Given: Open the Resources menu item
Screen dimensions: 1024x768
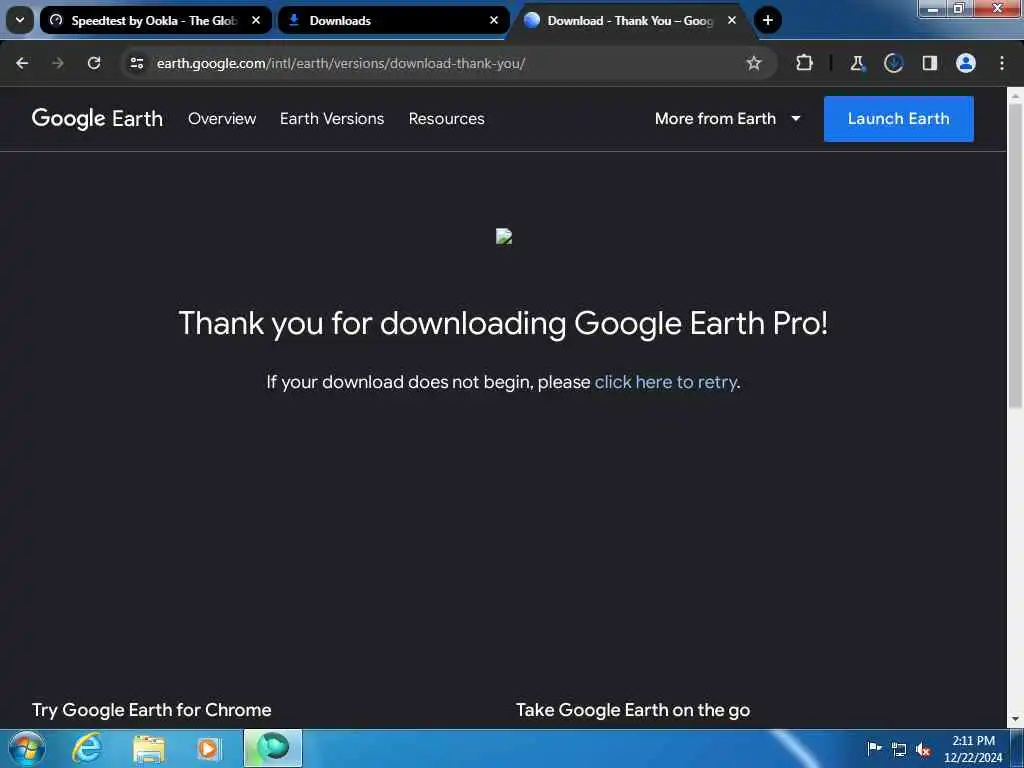Looking at the screenshot, I should [x=447, y=119].
